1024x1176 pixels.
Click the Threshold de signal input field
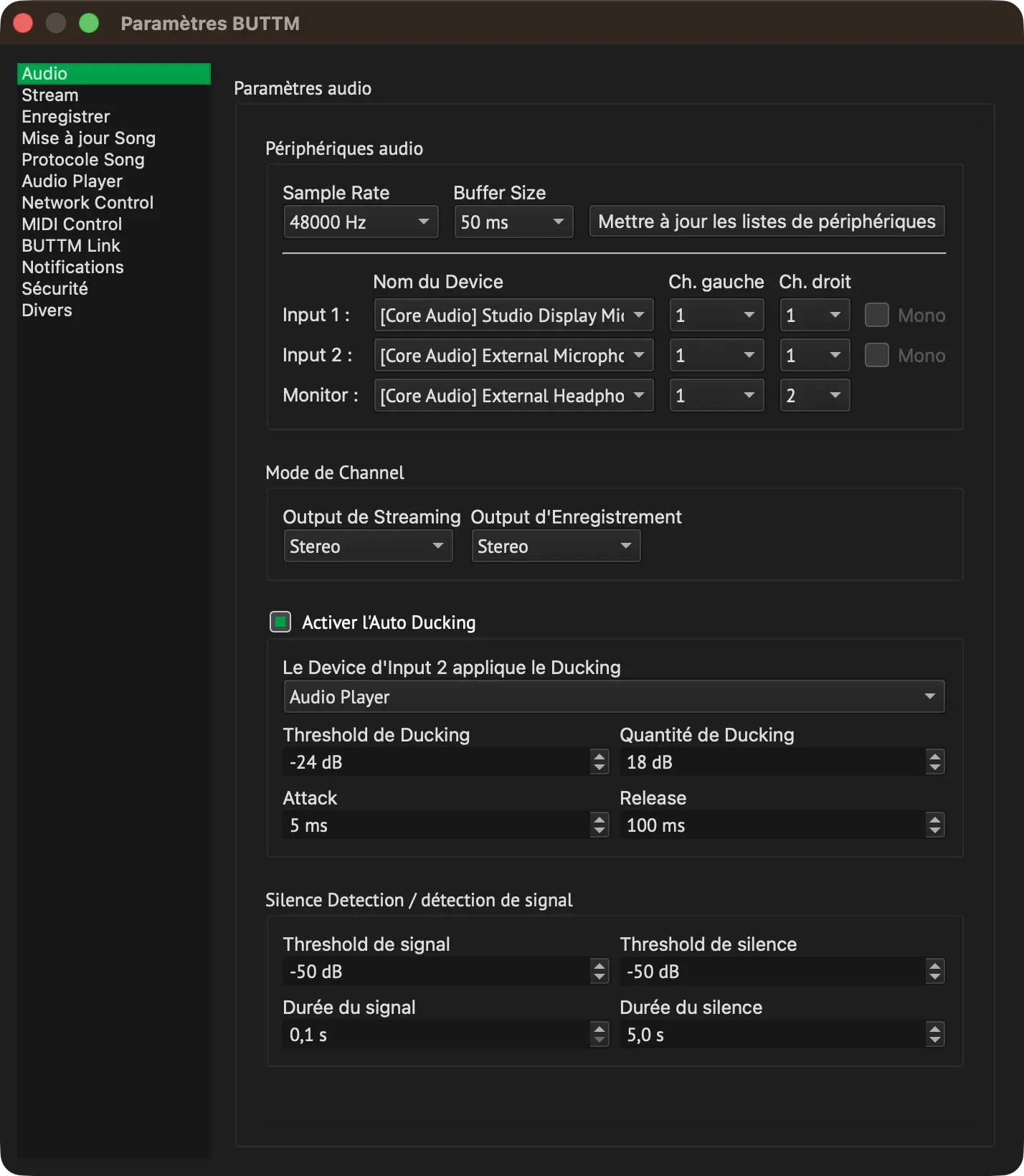click(x=437, y=972)
